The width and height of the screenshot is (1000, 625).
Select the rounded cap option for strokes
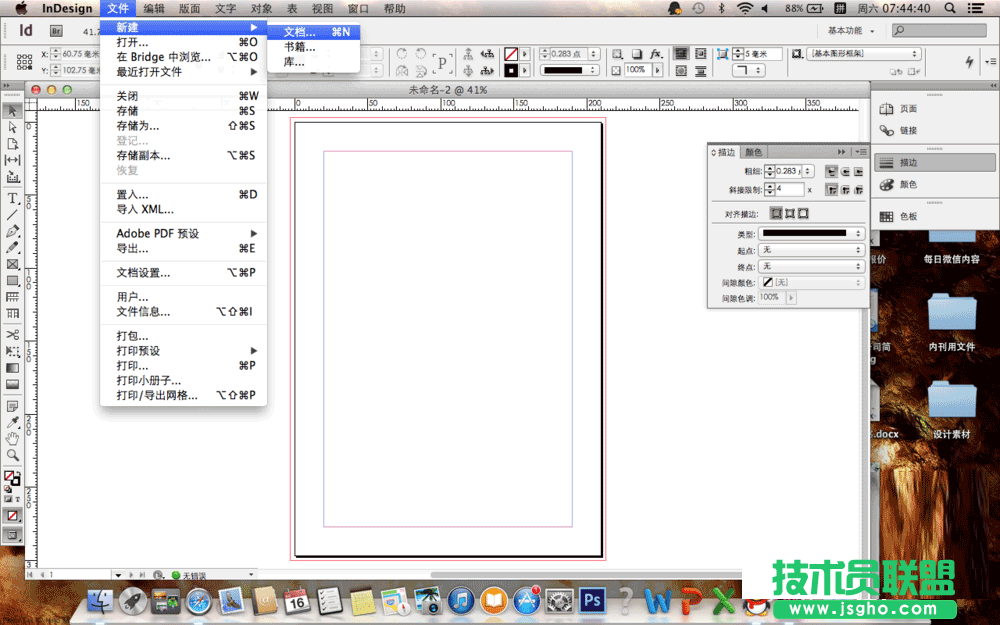(844, 171)
